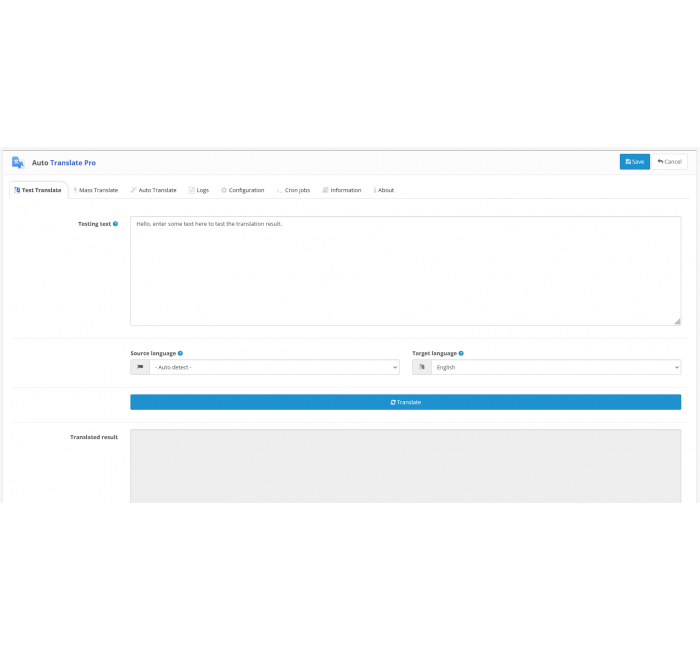Click the textarea resize handle corner
Viewport: 700px width, 650px height.
(677, 321)
